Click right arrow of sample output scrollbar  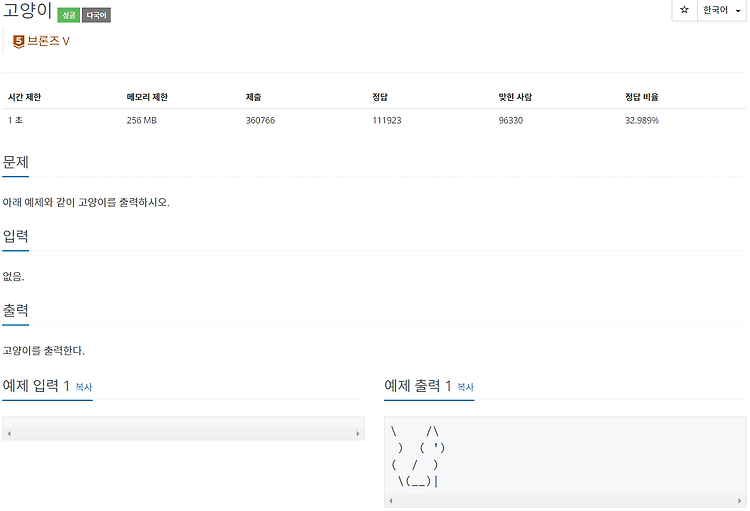[739, 500]
